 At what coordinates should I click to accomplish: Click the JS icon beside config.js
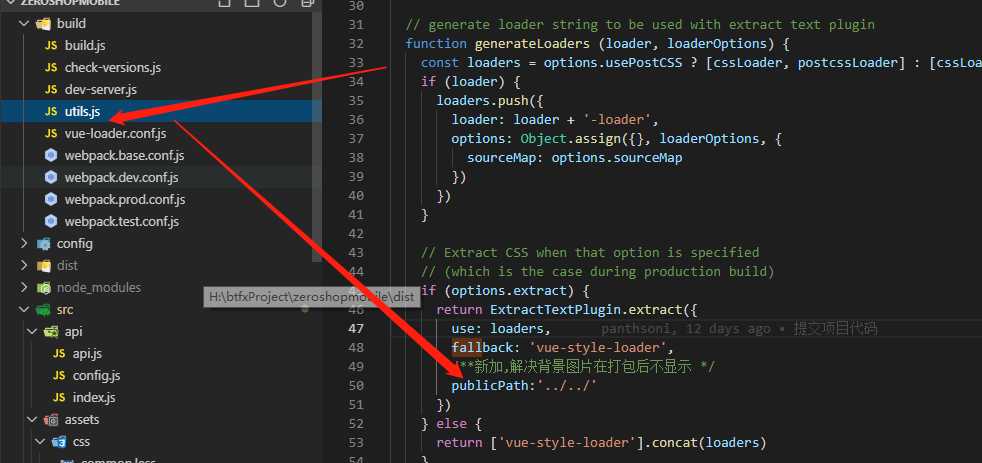tap(59, 375)
